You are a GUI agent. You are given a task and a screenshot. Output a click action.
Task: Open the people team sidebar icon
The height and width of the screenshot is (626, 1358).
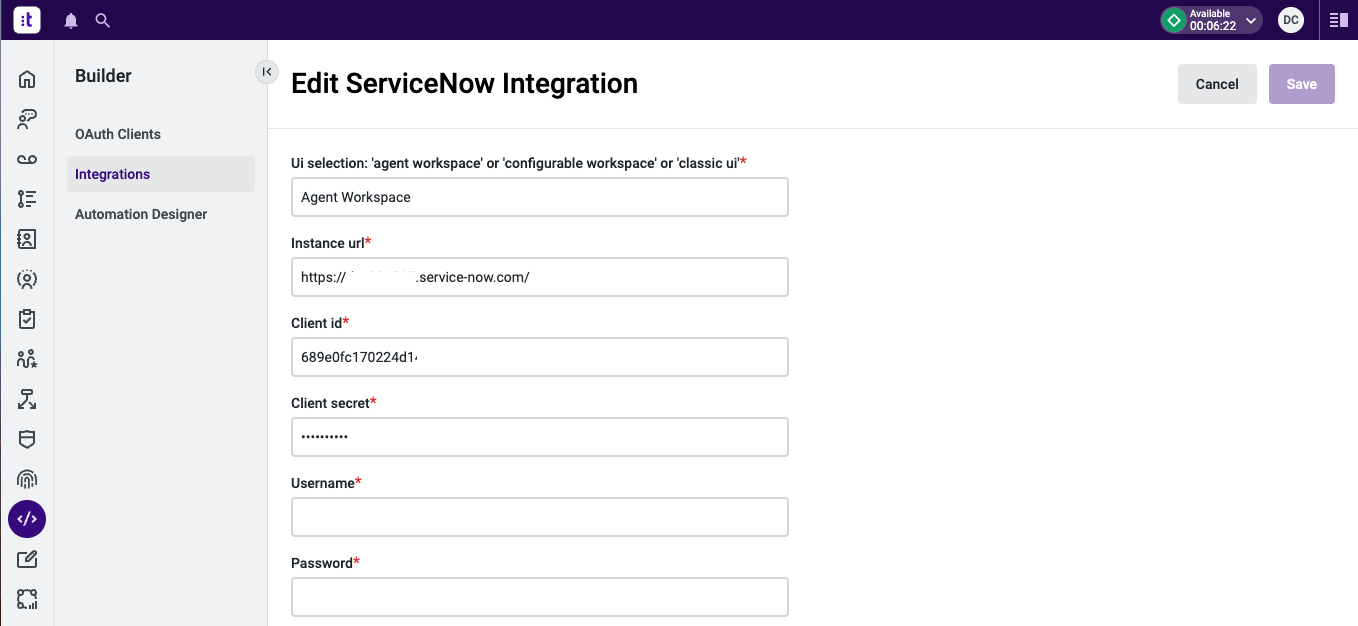27,359
